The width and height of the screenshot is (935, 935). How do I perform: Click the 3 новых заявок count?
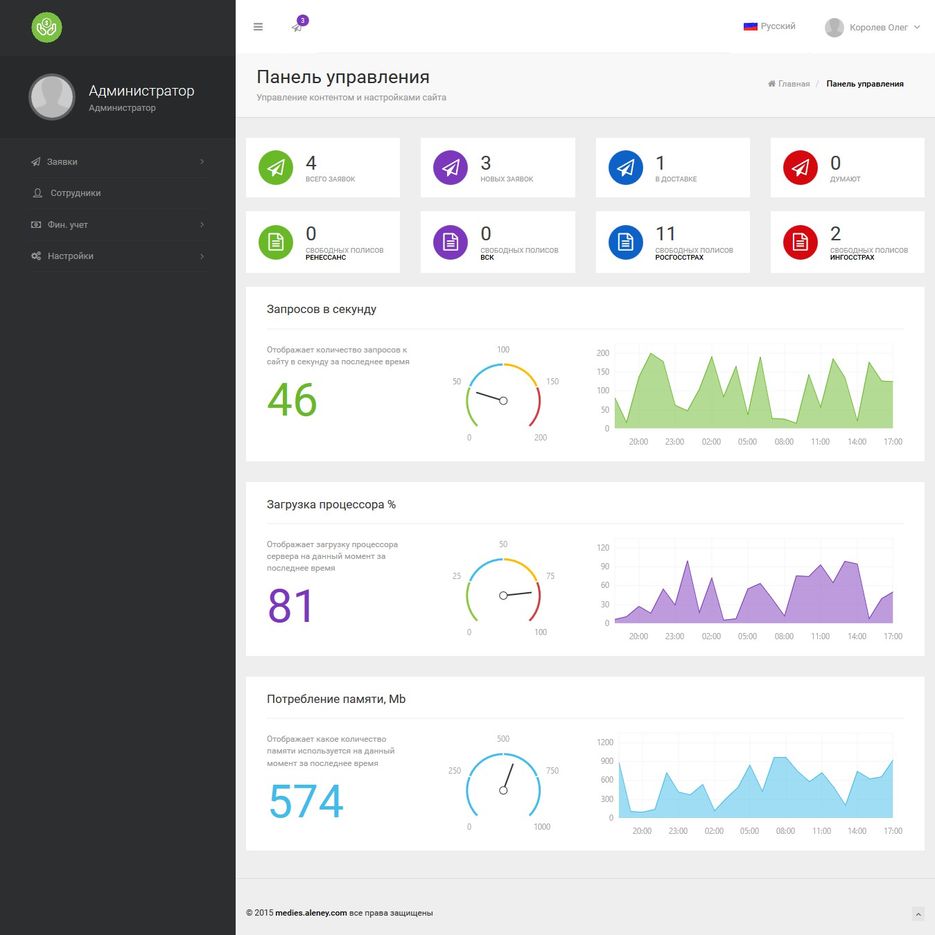pyautogui.click(x=485, y=163)
